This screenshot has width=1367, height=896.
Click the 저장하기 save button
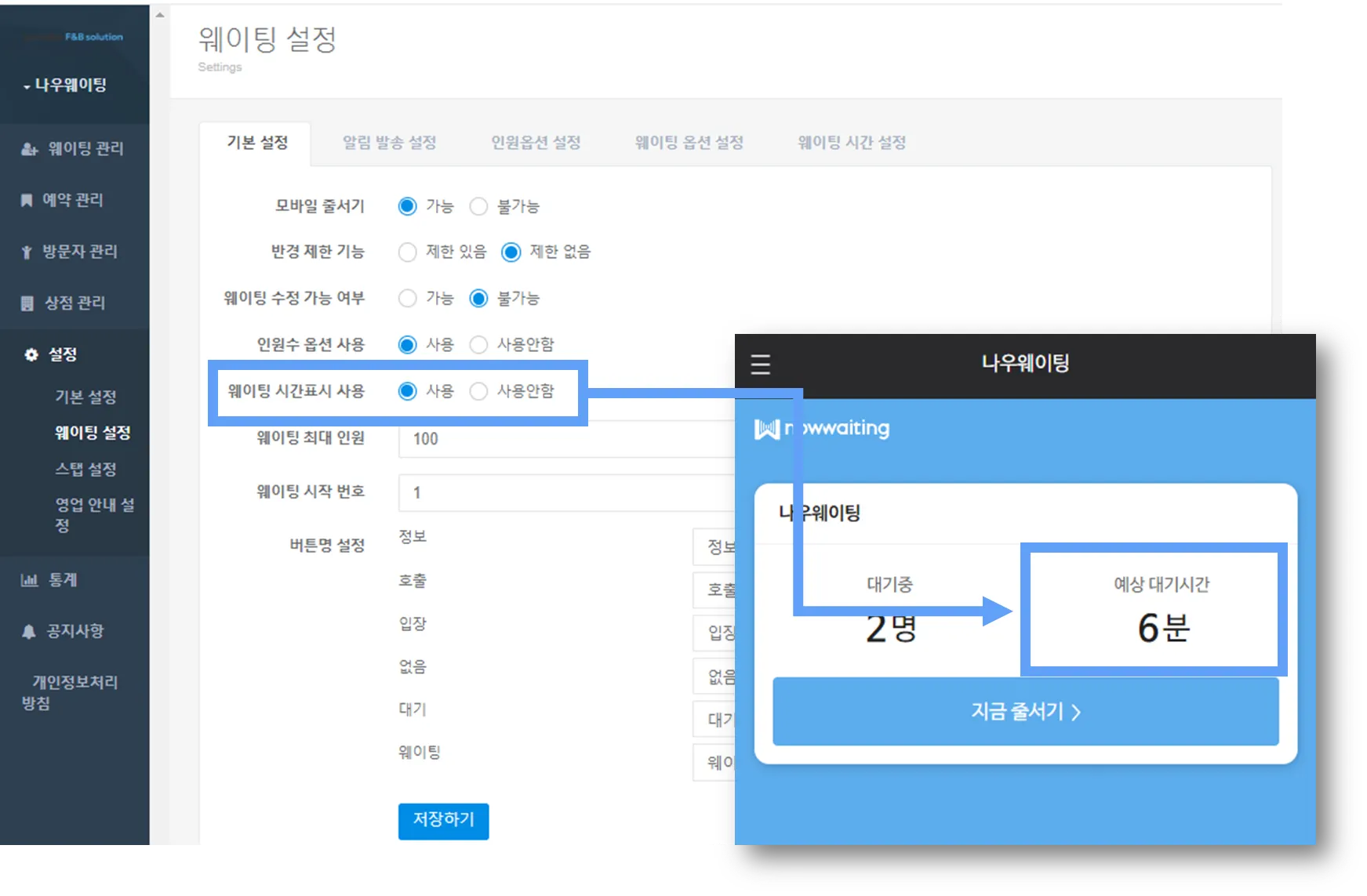tap(443, 821)
